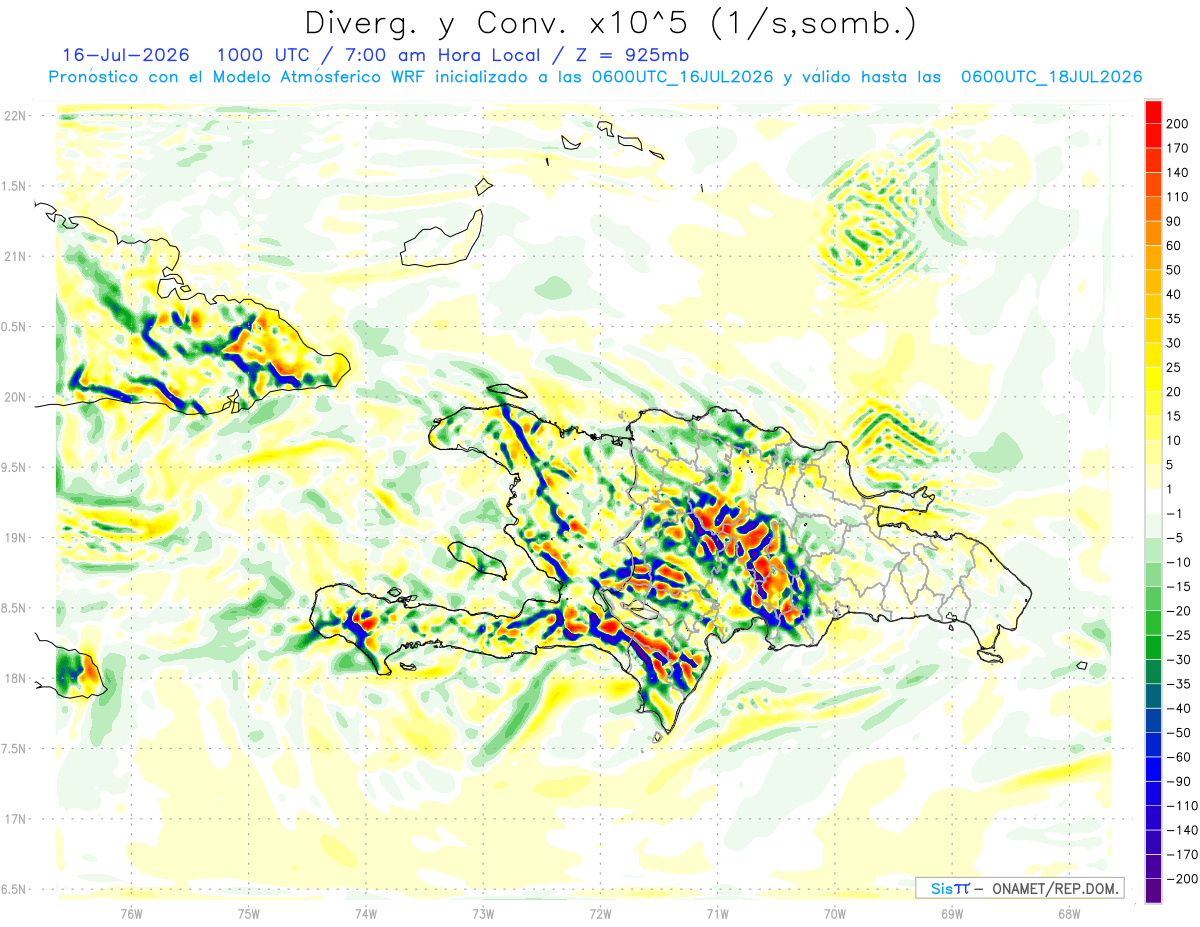1200x927 pixels.
Task: Click the '74W' longitude label
Action: tap(365, 914)
